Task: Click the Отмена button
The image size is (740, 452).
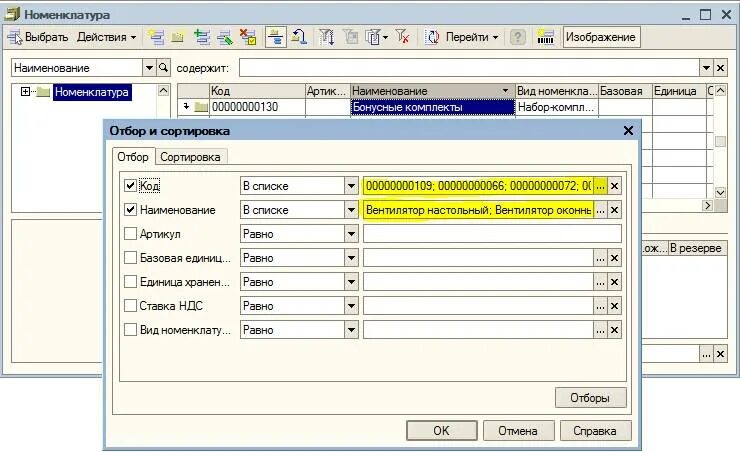Action: pyautogui.click(x=518, y=431)
